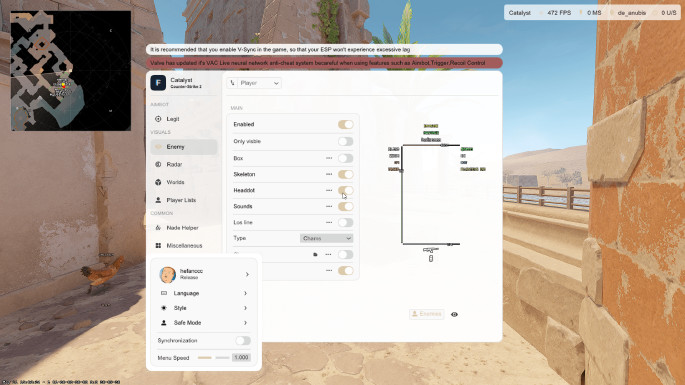Click the Menu Speed value field 1.000

click(241, 358)
